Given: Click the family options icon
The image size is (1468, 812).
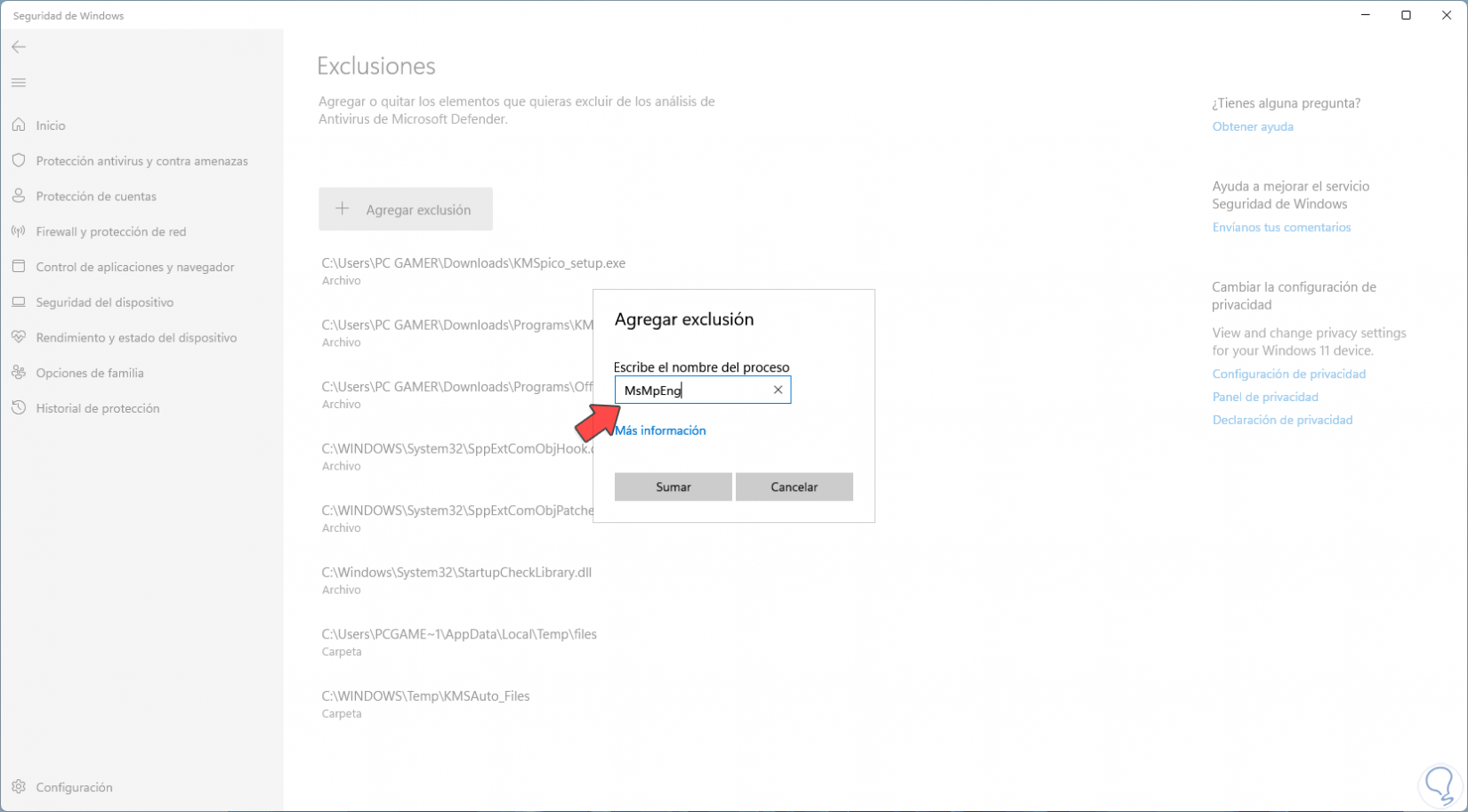Looking at the screenshot, I should coord(19,373).
